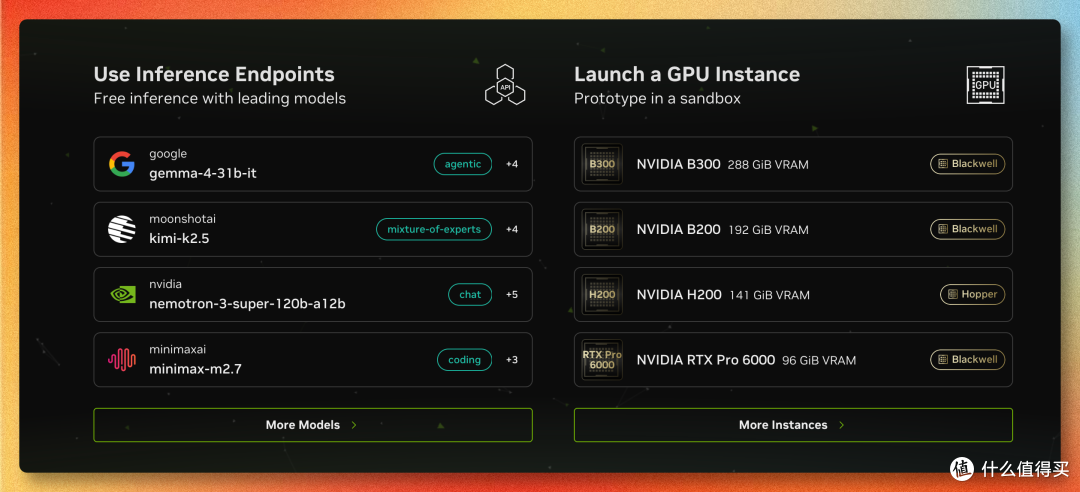Click the google publisher label
This screenshot has width=1080, height=492.
point(168,154)
